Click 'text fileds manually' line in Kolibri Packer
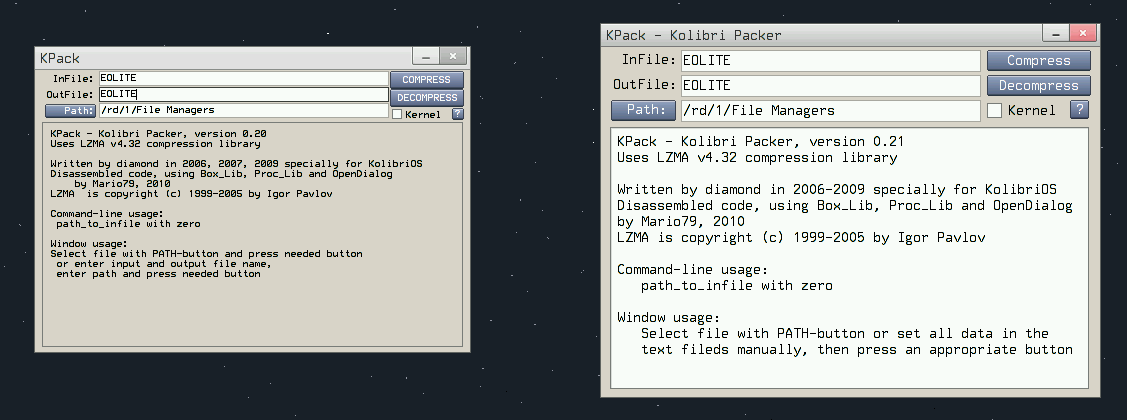This screenshot has width=1127, height=420. click(x=857, y=350)
